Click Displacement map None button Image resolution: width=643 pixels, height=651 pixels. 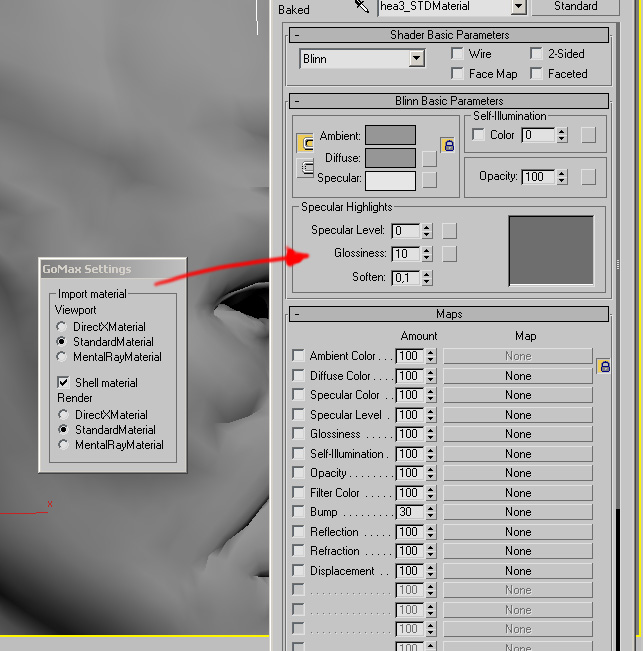tap(518, 571)
